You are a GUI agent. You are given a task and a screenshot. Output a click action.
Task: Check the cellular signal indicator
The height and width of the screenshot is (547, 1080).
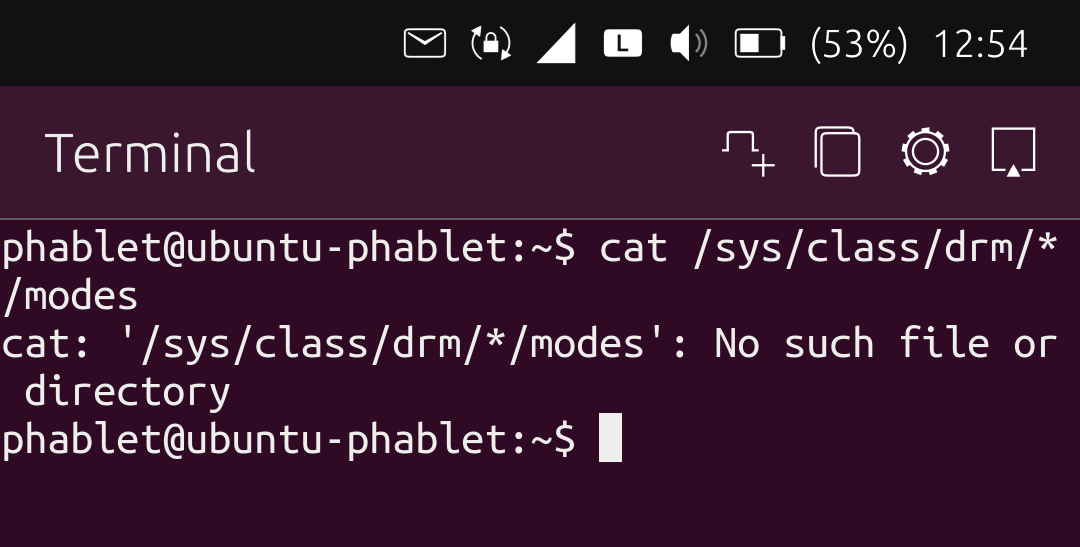[556, 43]
